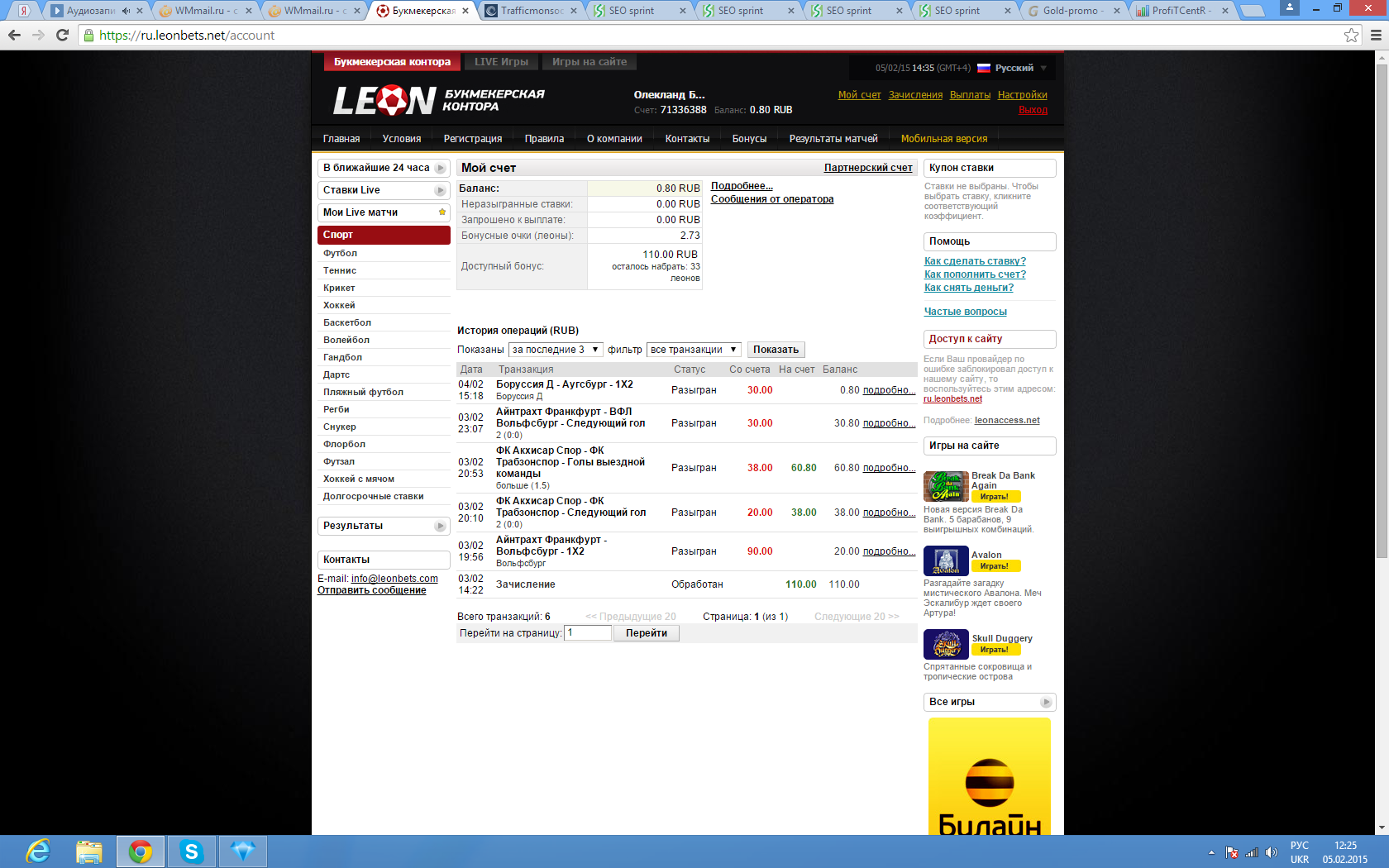
Task: Open the Главная menu item
Action: [341, 139]
